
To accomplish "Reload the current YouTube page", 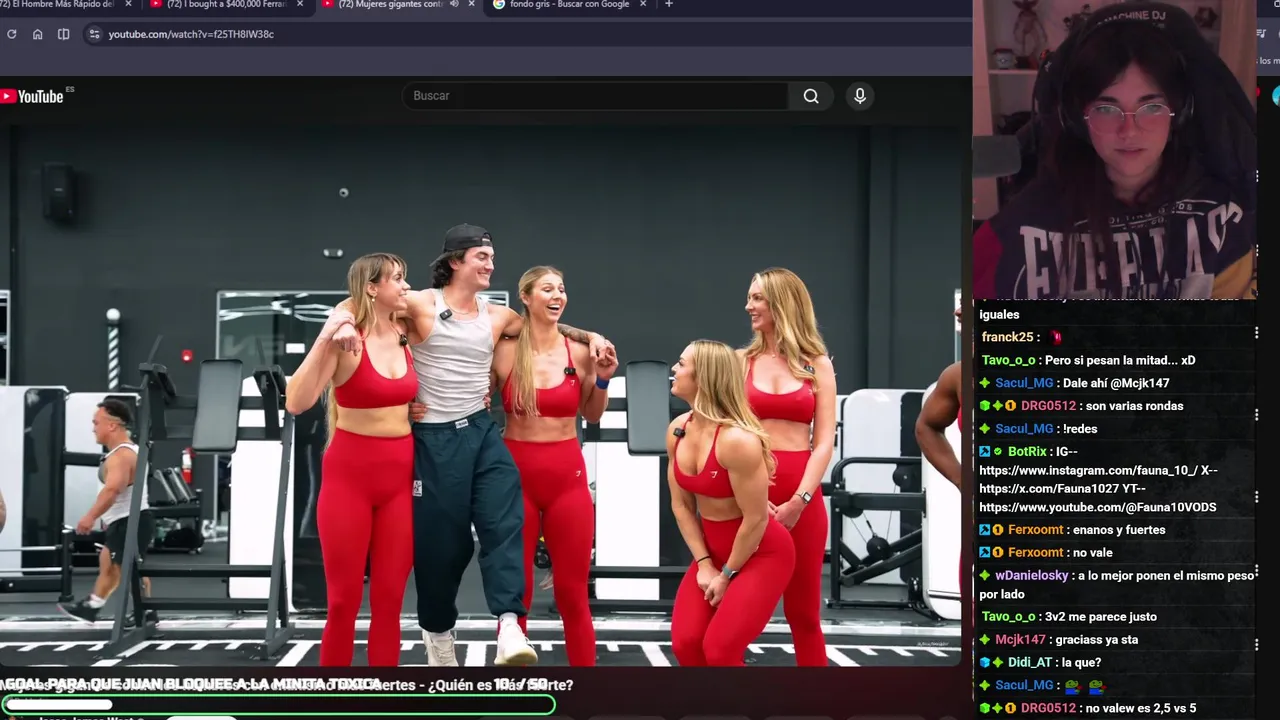I will (x=11, y=34).
